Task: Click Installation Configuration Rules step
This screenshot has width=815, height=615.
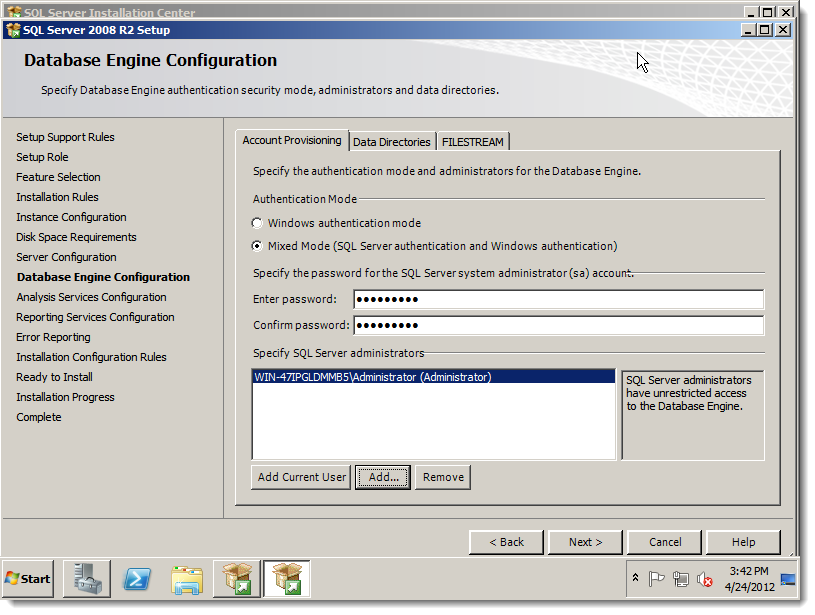Action: [91, 357]
